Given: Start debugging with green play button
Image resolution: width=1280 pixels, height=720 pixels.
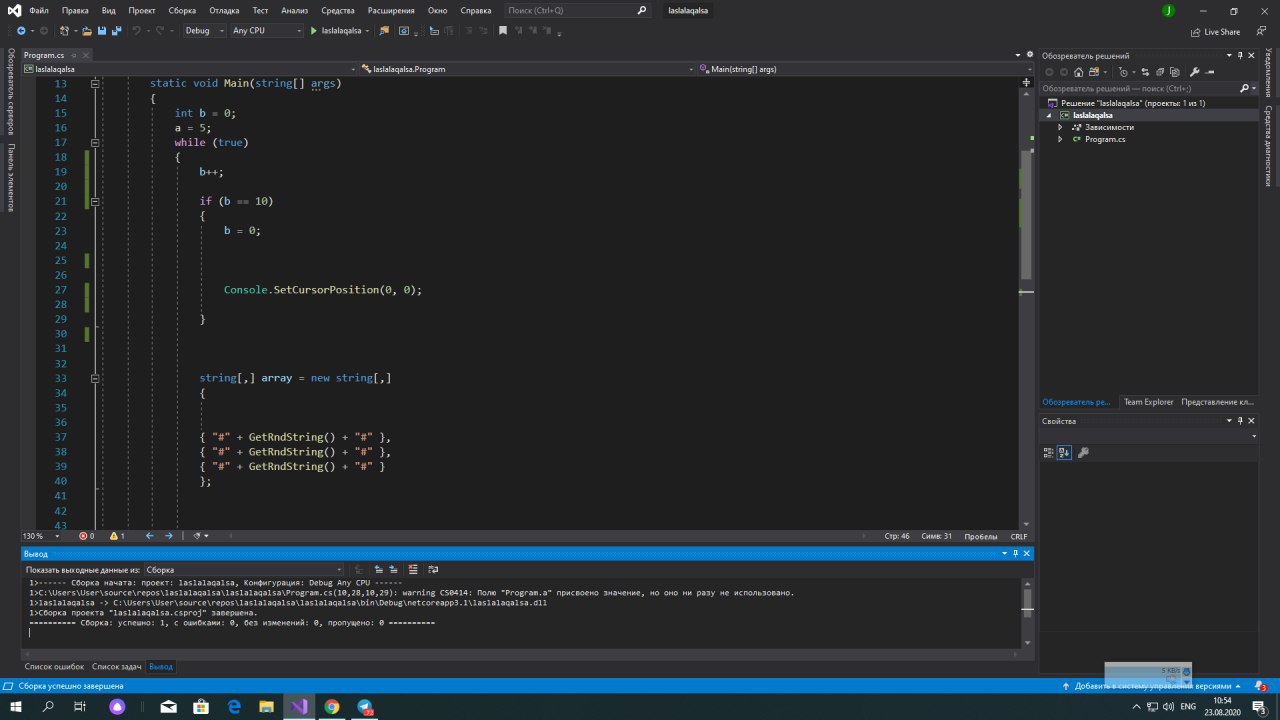Looking at the screenshot, I should 313,31.
